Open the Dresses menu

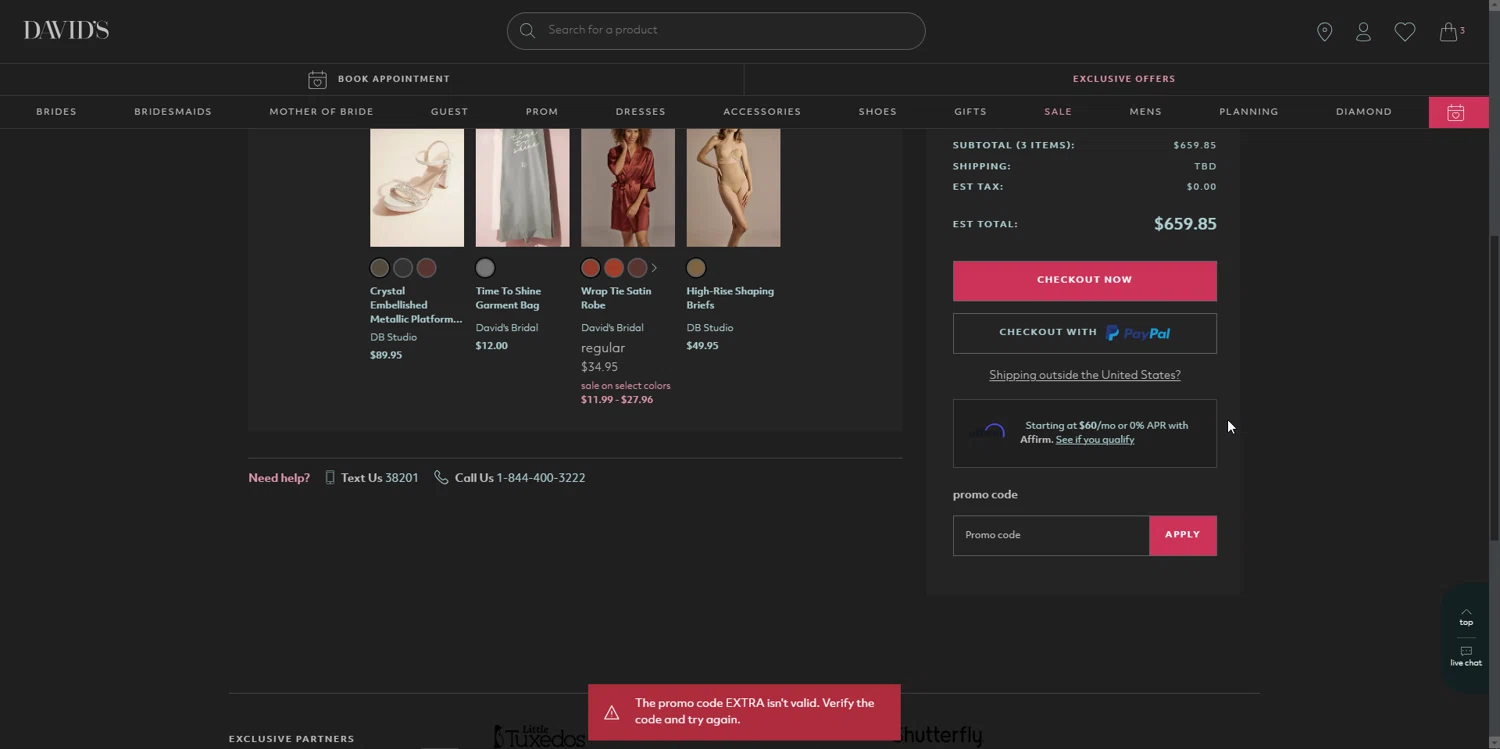[x=640, y=112]
